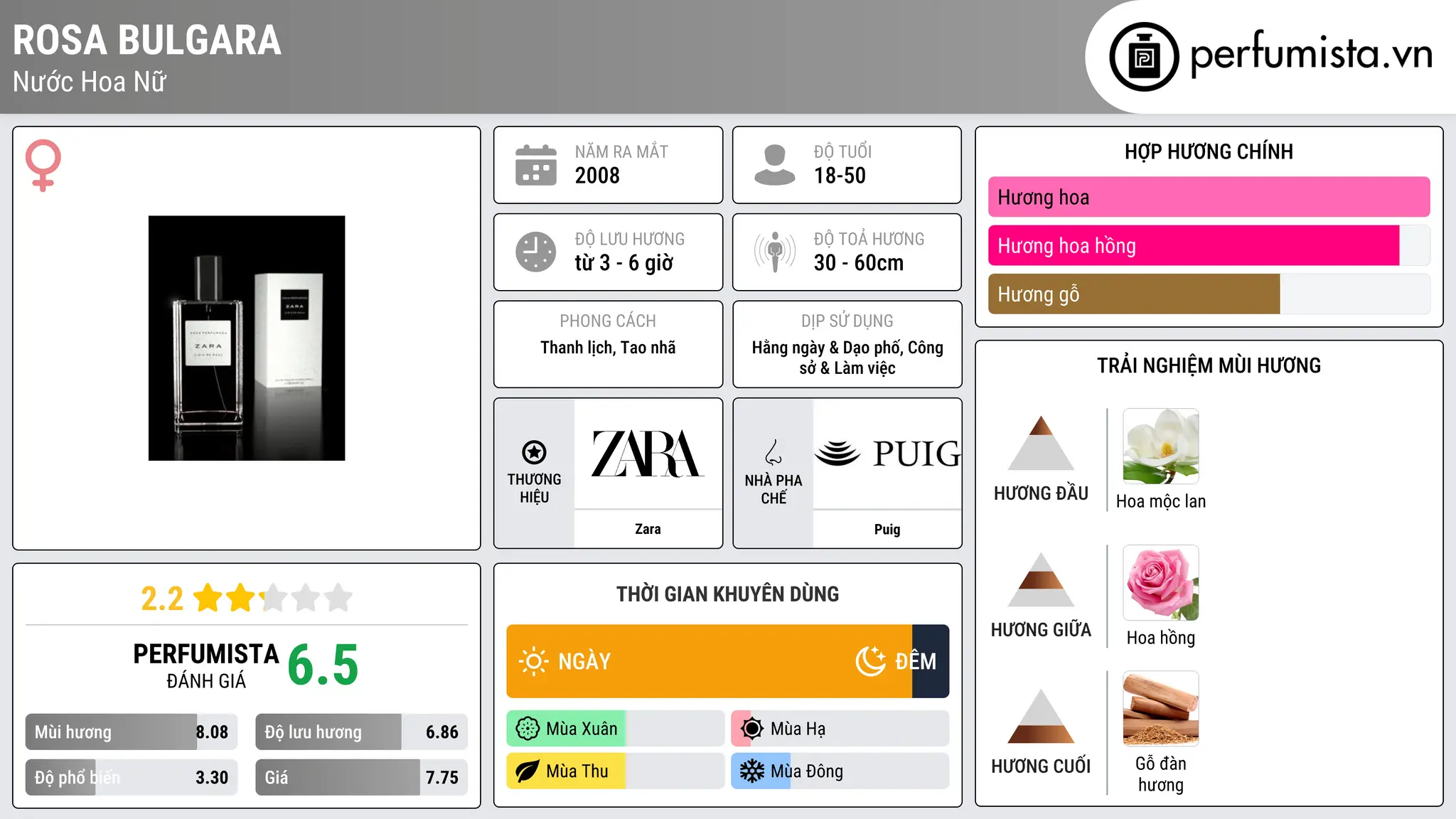Click the Hương hoa accord bar
Screen dimensions: 1456x819
coord(1209,197)
